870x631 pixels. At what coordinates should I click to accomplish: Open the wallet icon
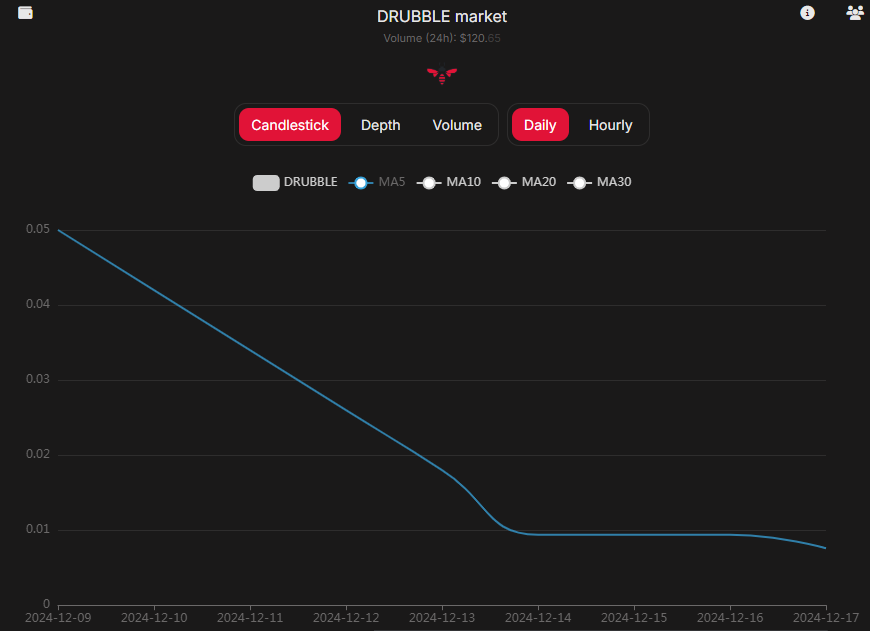point(26,13)
